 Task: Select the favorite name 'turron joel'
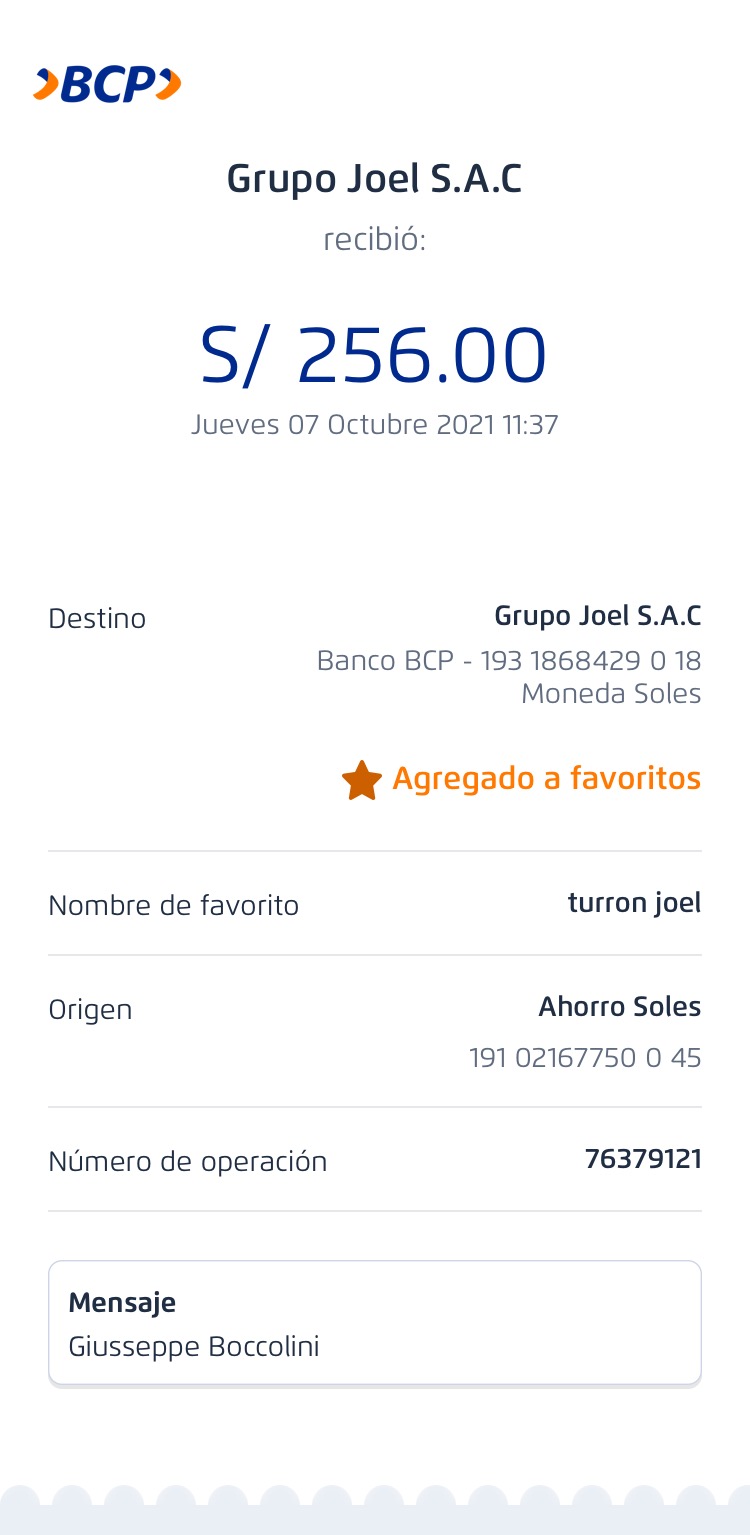(x=634, y=903)
